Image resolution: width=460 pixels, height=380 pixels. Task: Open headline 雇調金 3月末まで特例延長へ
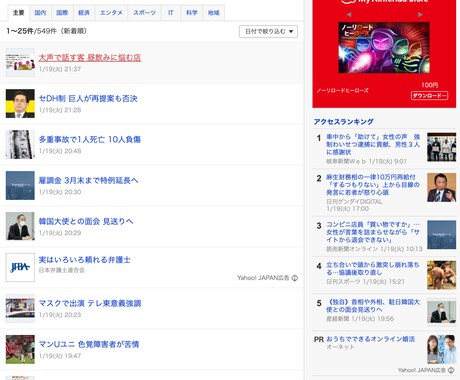pyautogui.click(x=88, y=180)
